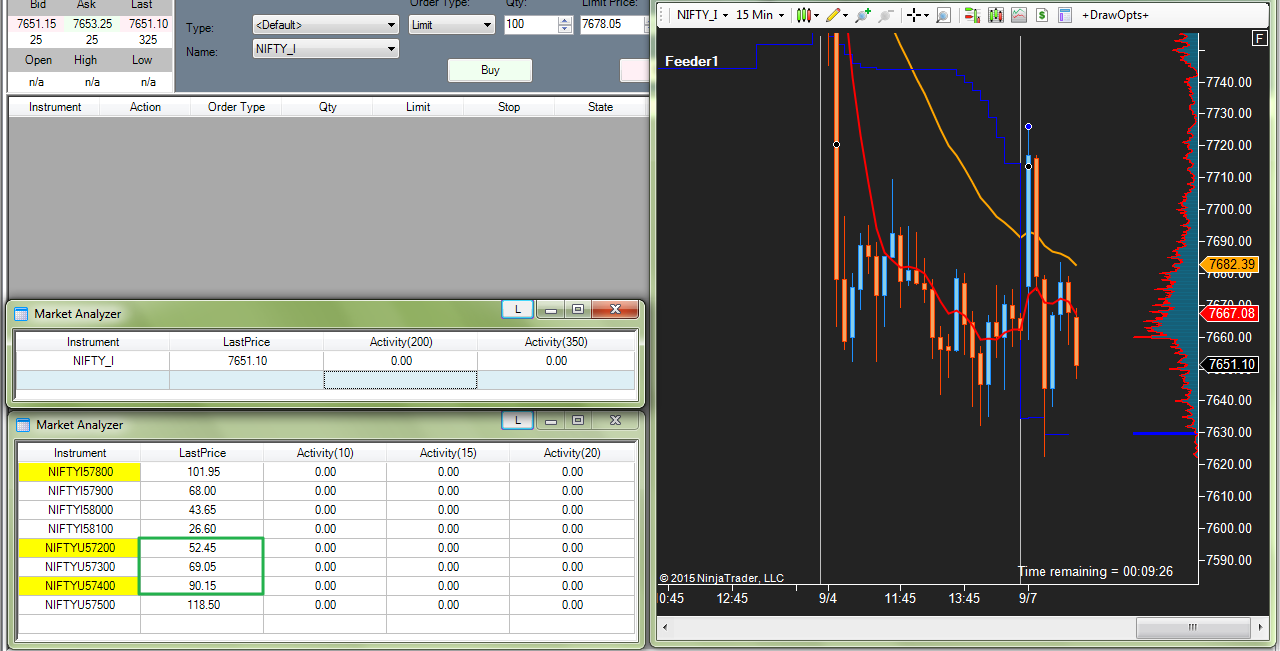The width and height of the screenshot is (1280, 651).
Task: Click the Qty stepper arrows
Action: [565, 25]
